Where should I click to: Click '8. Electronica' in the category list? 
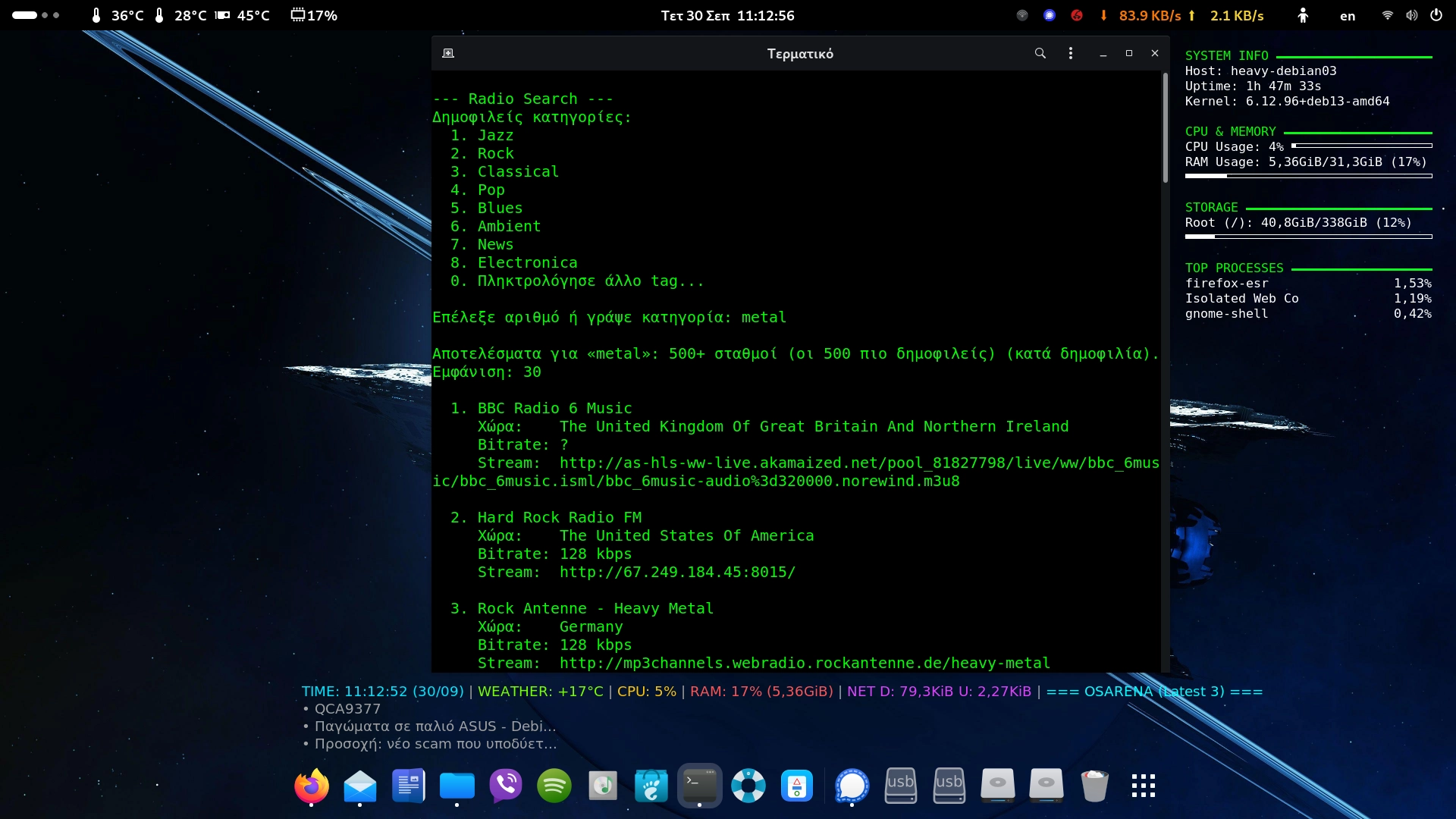coord(513,263)
